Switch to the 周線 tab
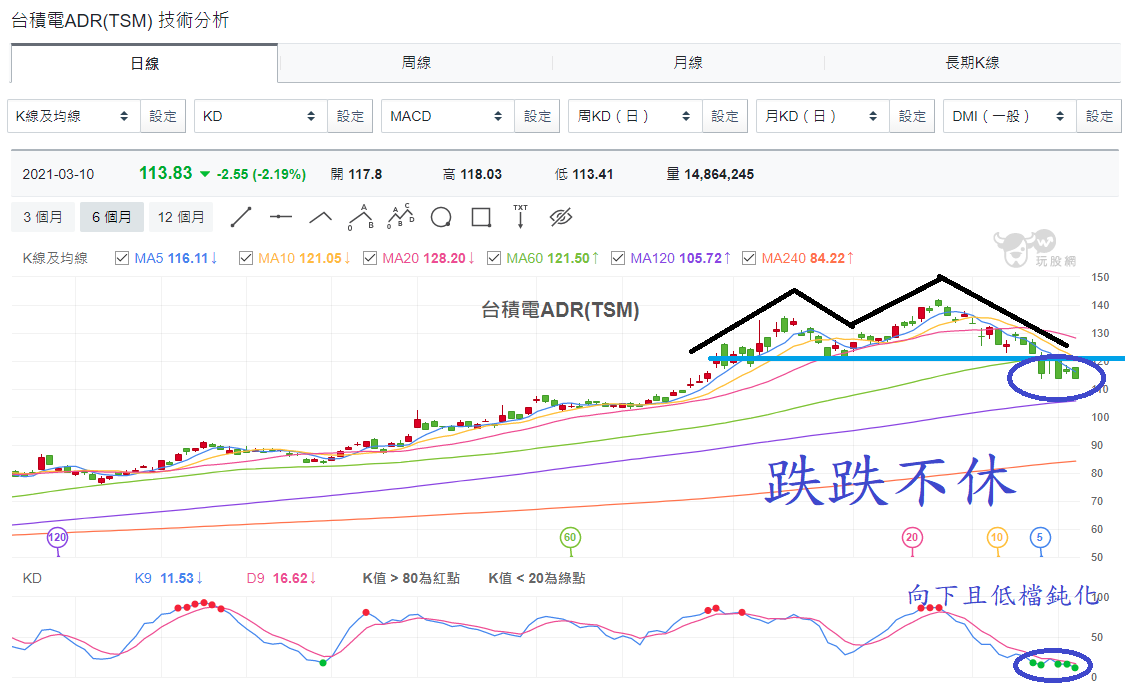 [x=416, y=63]
